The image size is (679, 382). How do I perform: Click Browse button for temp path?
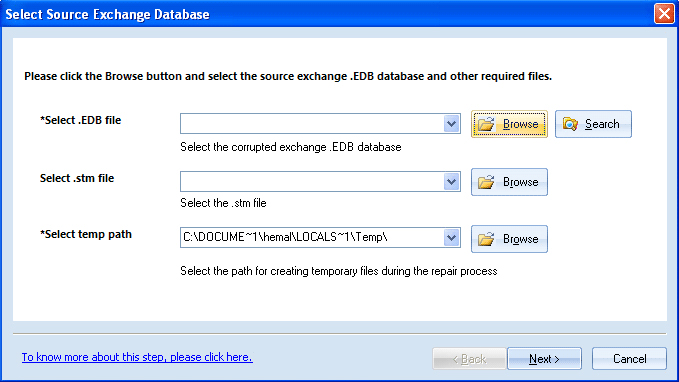pos(509,239)
